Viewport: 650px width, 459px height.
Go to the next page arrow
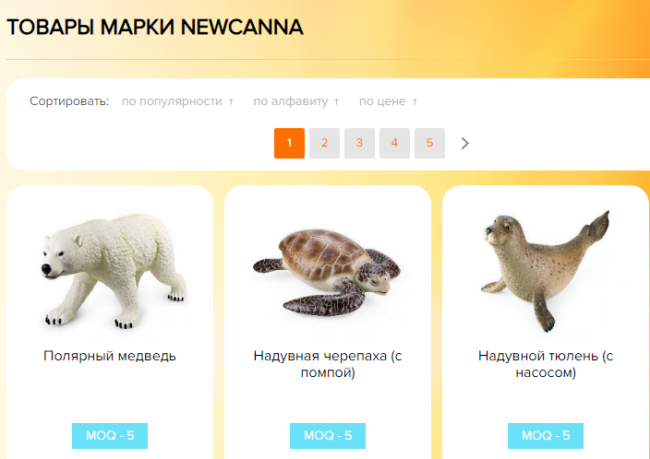[x=465, y=143]
